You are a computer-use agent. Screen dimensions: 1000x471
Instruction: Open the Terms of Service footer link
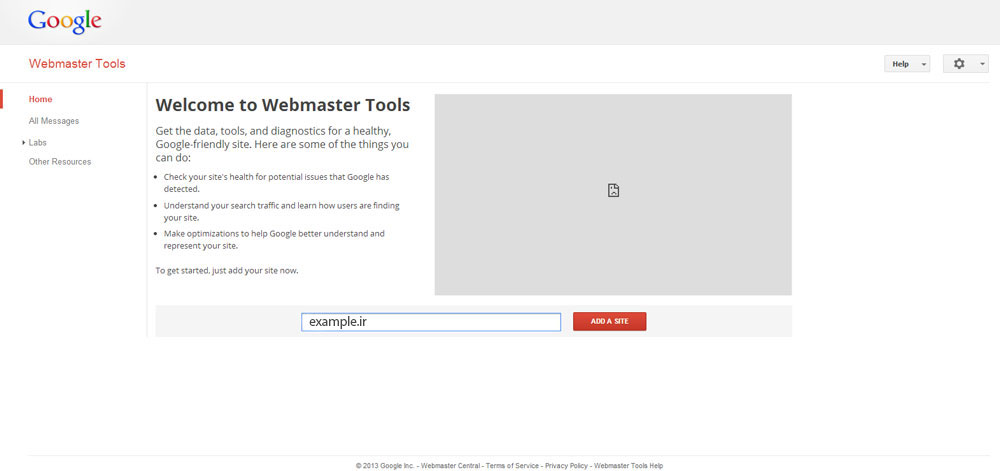coord(512,466)
